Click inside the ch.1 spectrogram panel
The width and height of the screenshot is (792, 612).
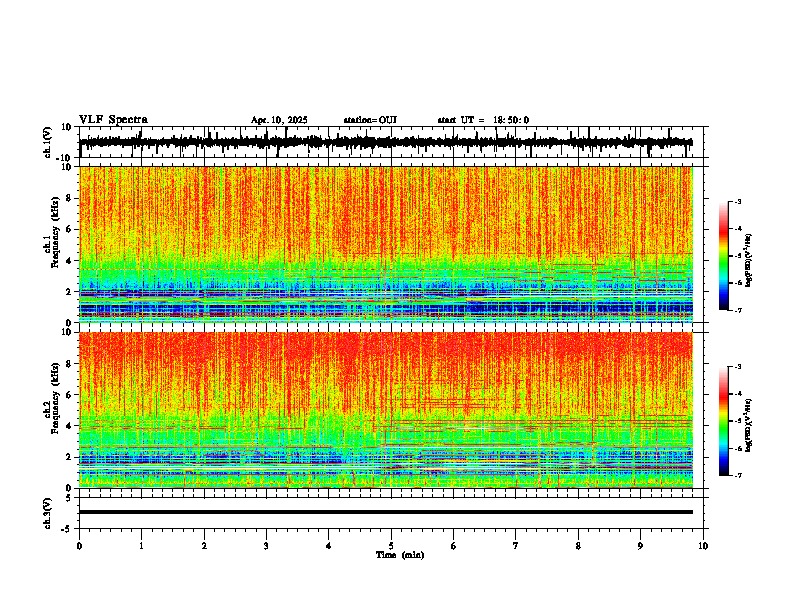[x=386, y=244]
